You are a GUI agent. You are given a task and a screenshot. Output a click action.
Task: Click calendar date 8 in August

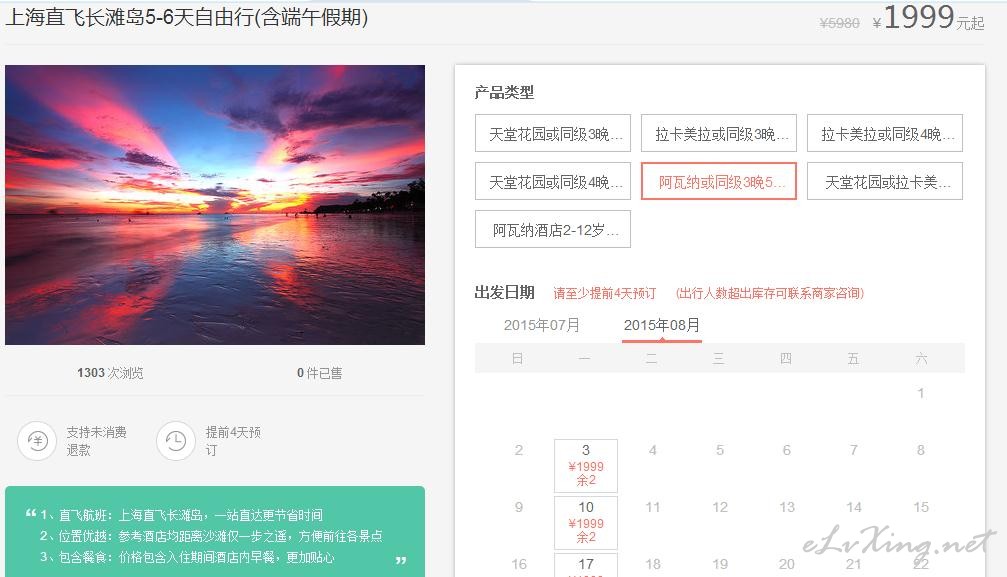click(x=921, y=450)
